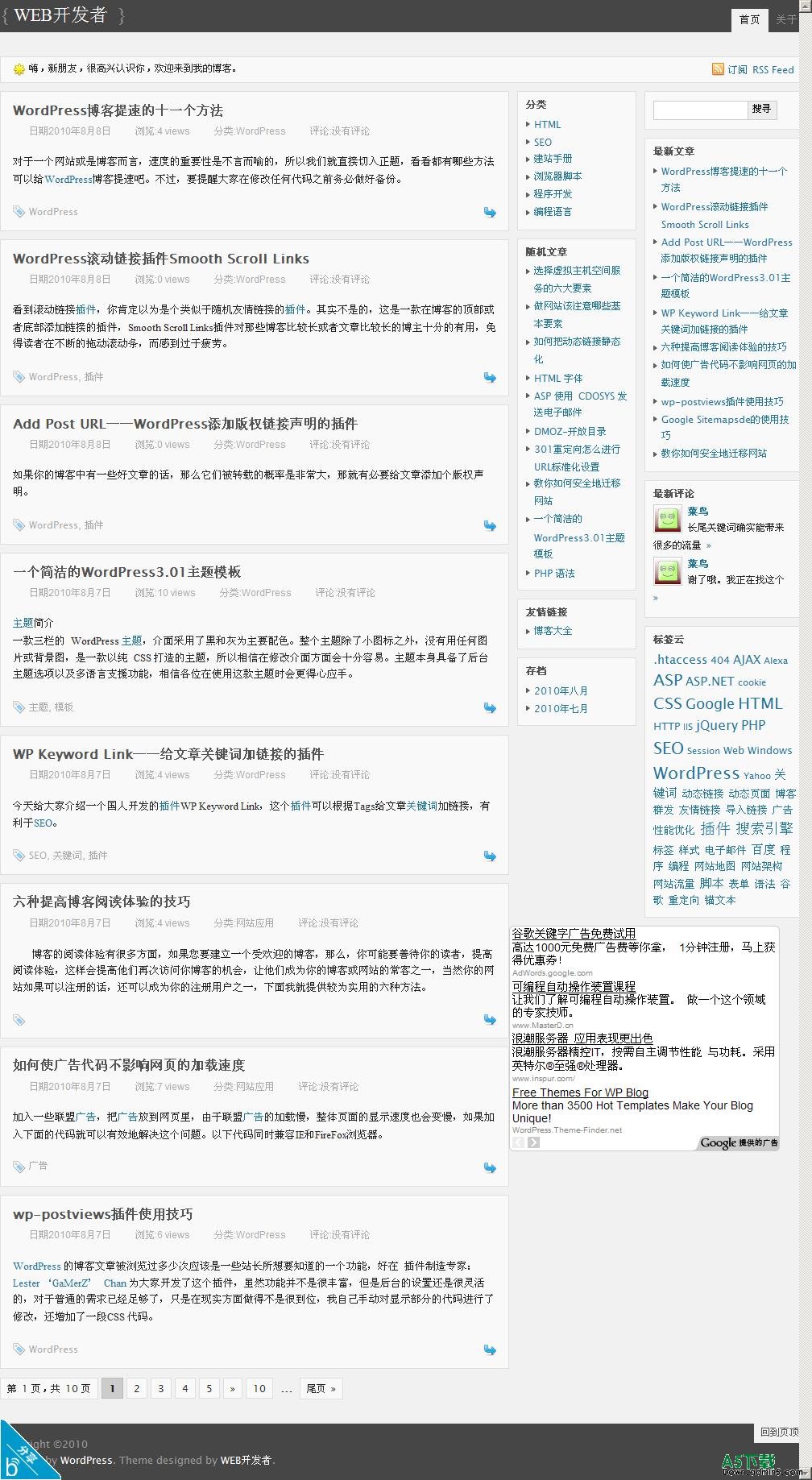Open archive 2010年七月
This screenshot has width=812, height=1480.
pos(561,709)
